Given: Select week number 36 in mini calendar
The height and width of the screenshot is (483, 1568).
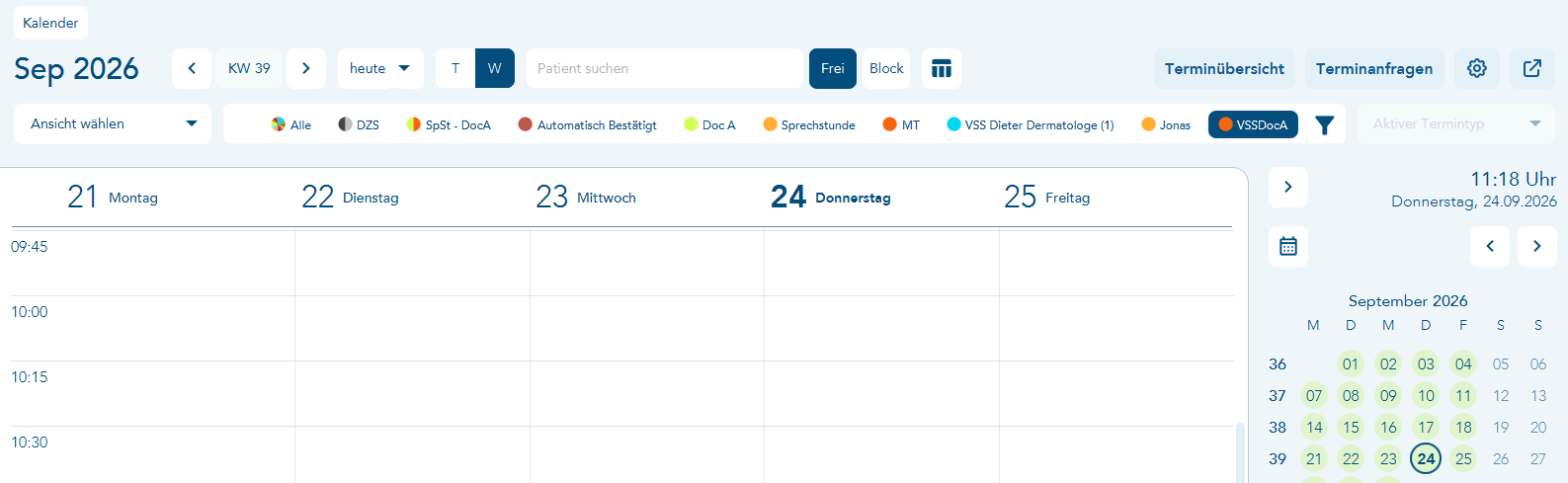Looking at the screenshot, I should pyautogui.click(x=1278, y=363).
